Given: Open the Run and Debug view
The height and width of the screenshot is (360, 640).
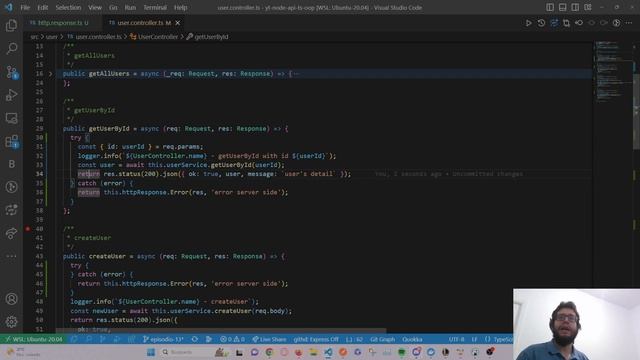Looking at the screenshot, I should coord(11,95).
